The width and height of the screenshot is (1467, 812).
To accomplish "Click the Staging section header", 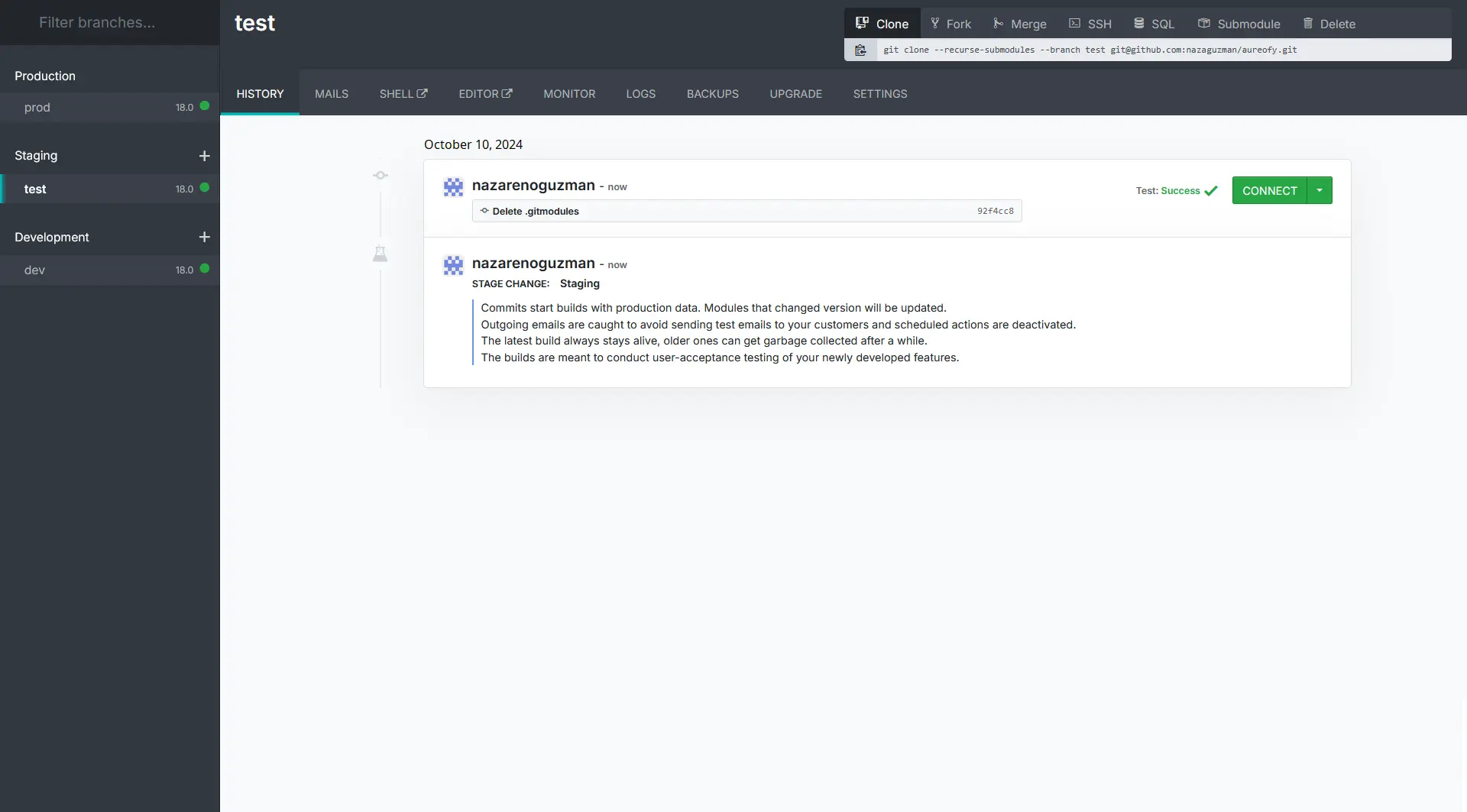I will point(36,155).
